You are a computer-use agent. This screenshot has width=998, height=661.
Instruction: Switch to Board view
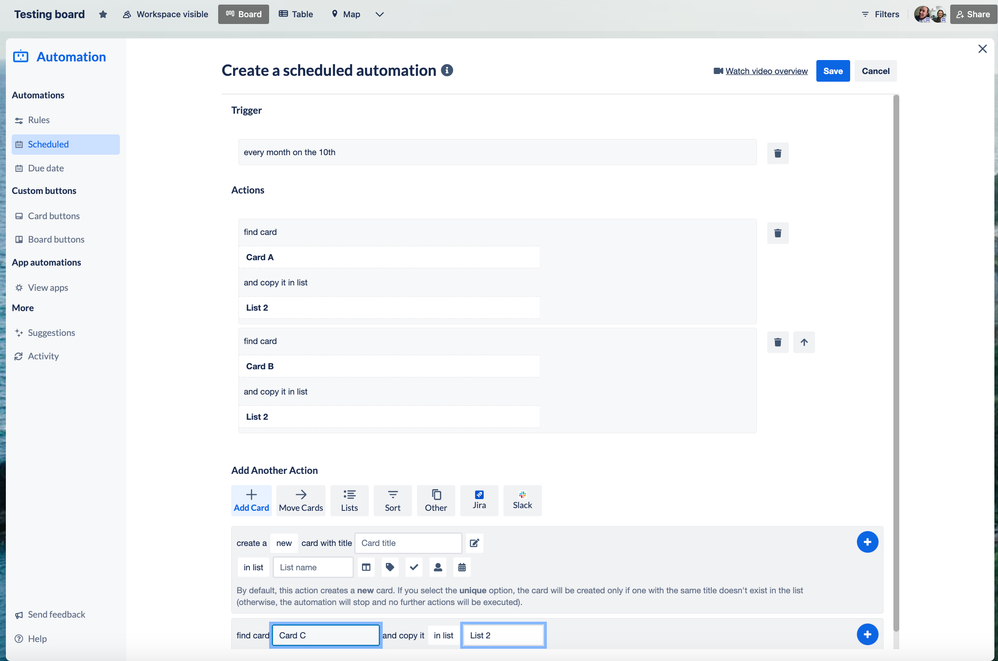[244, 14]
